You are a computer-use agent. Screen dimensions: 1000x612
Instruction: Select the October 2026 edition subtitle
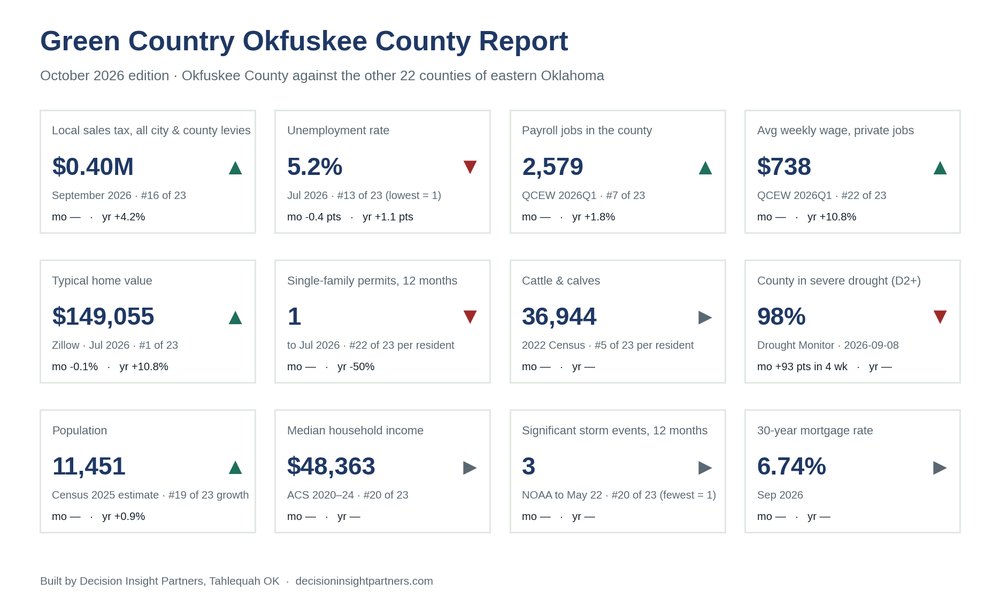[322, 75]
